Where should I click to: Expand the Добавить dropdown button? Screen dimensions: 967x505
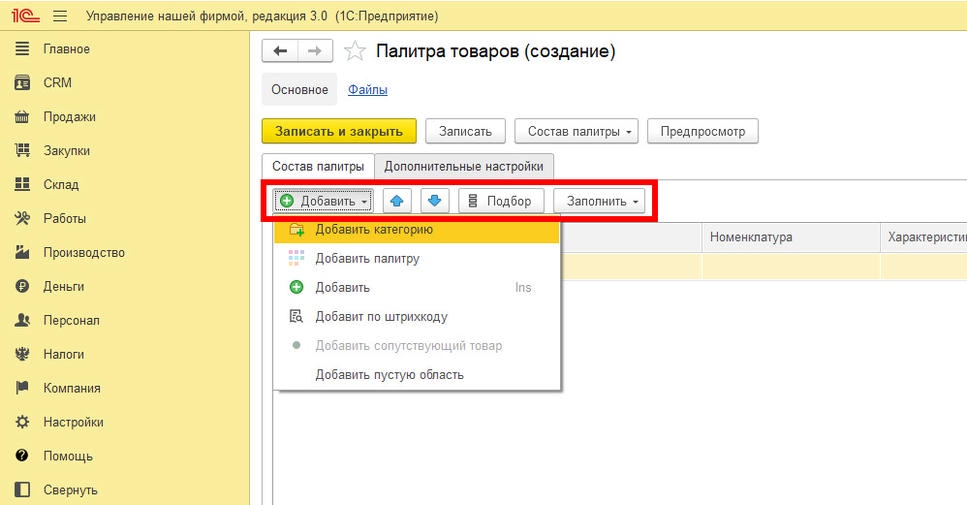pyautogui.click(x=324, y=201)
